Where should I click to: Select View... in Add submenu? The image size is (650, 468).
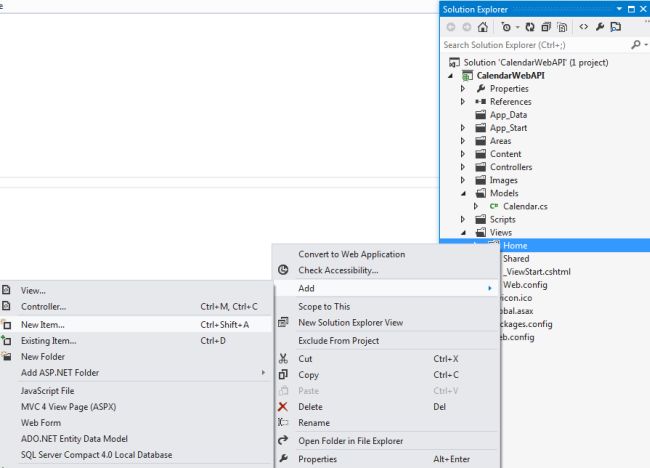136,290
